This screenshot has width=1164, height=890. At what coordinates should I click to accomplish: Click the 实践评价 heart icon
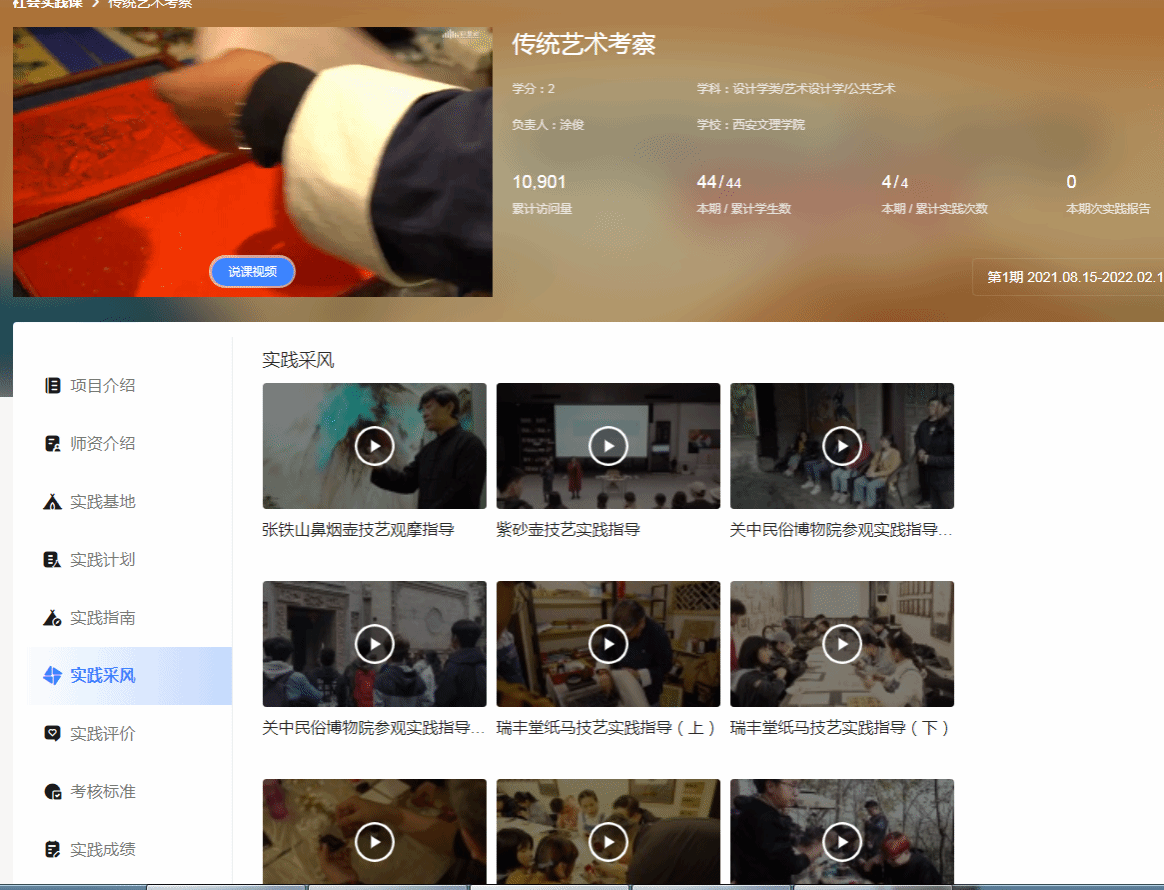(x=53, y=734)
